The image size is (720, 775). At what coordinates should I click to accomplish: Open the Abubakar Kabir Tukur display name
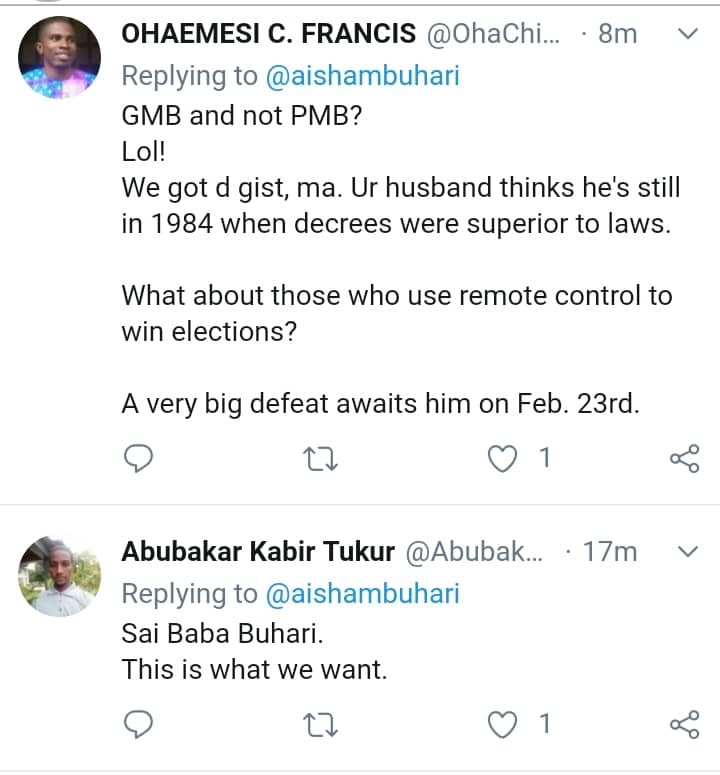pyautogui.click(x=256, y=551)
